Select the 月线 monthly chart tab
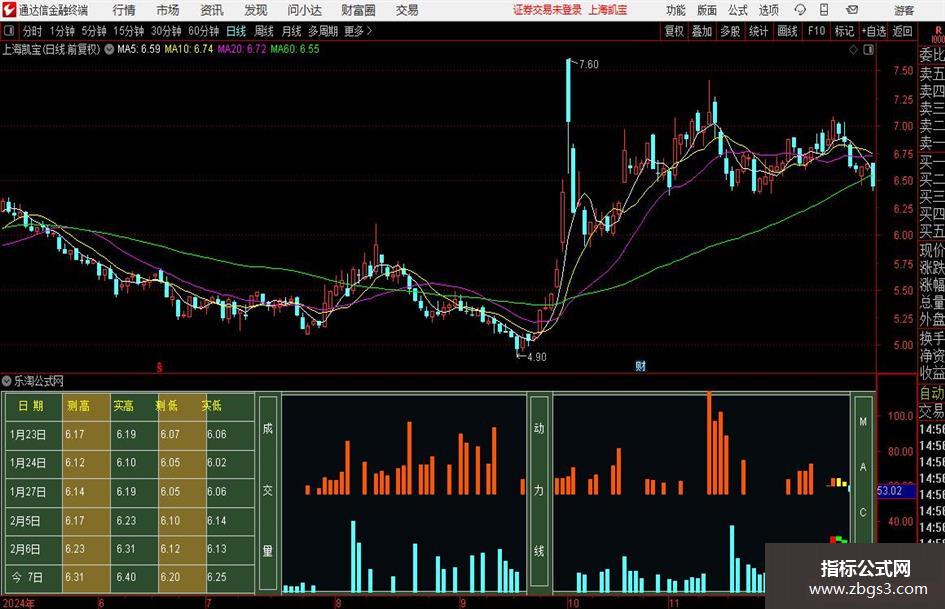Image resolution: width=945 pixels, height=609 pixels. pyautogui.click(x=291, y=31)
